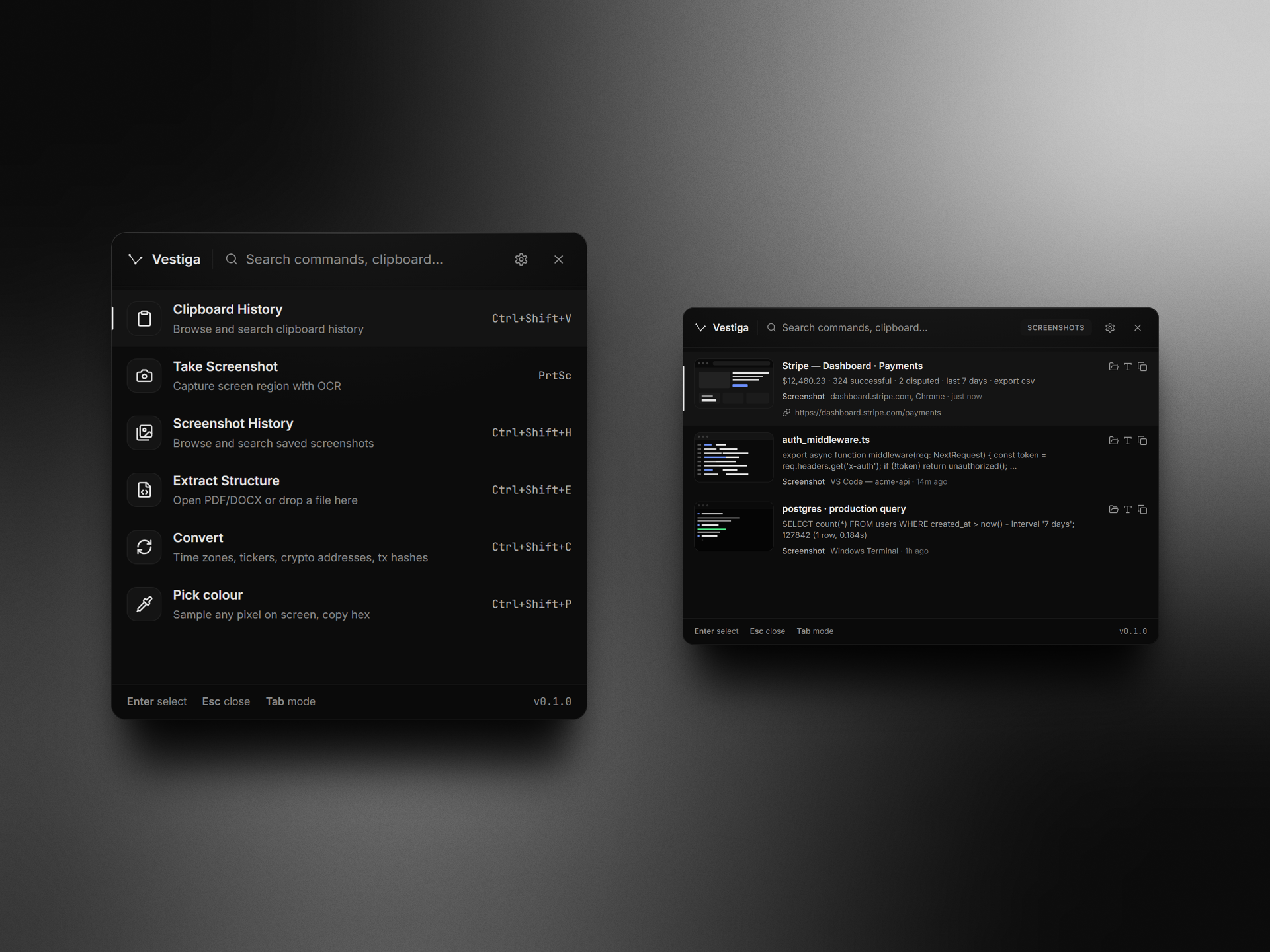Click 'Windows Terminal · 1h ago' source text
The image size is (1270, 952).
click(879, 551)
